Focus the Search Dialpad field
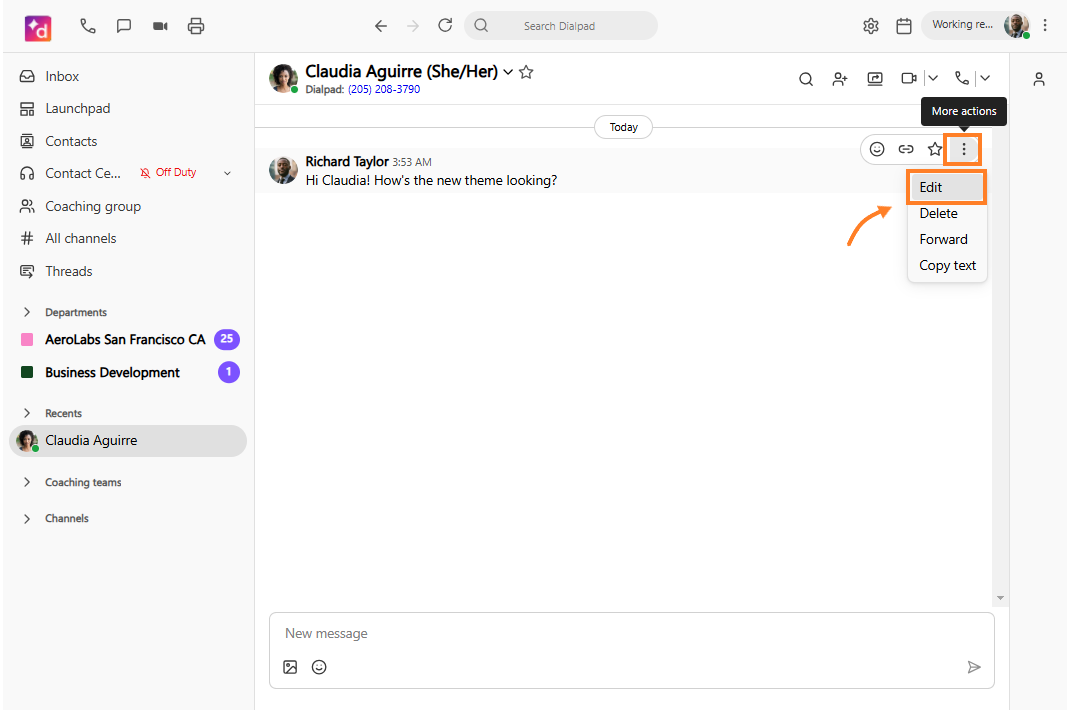 561,26
